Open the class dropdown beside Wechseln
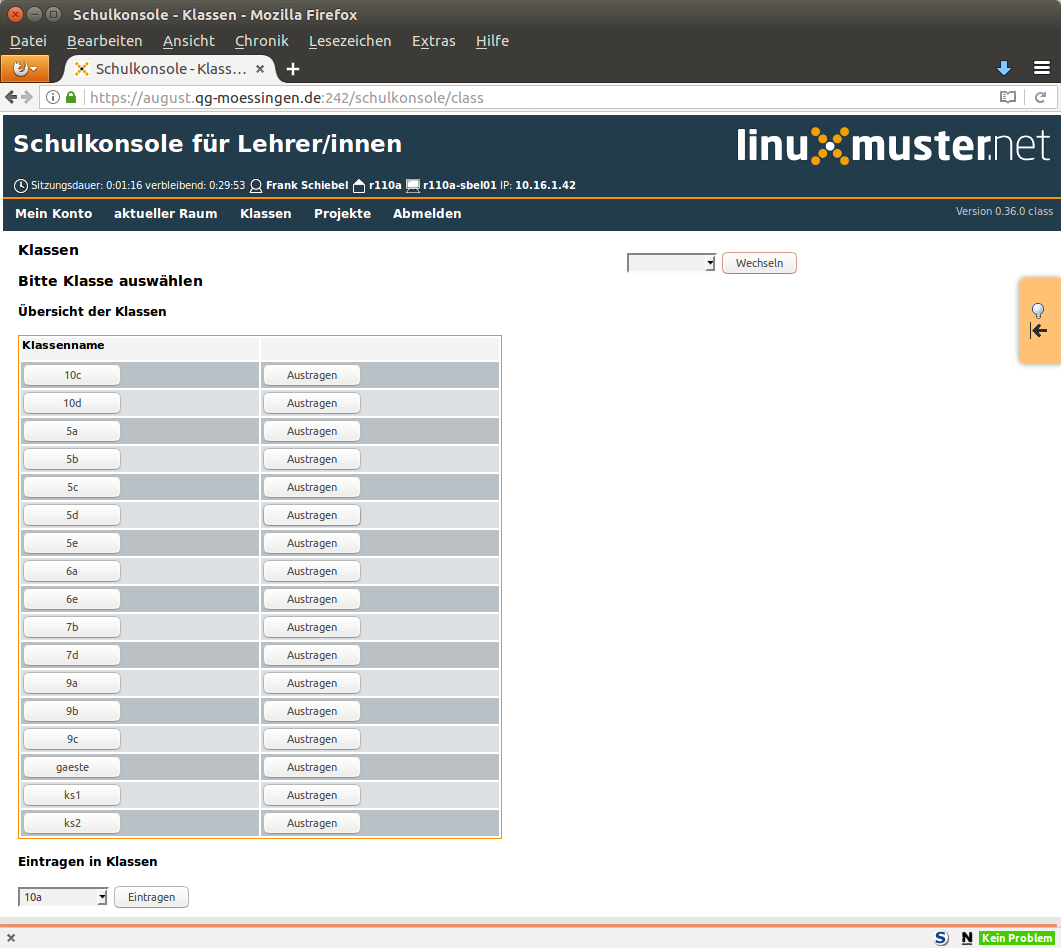The width and height of the screenshot is (1061, 948). pyautogui.click(x=671, y=263)
